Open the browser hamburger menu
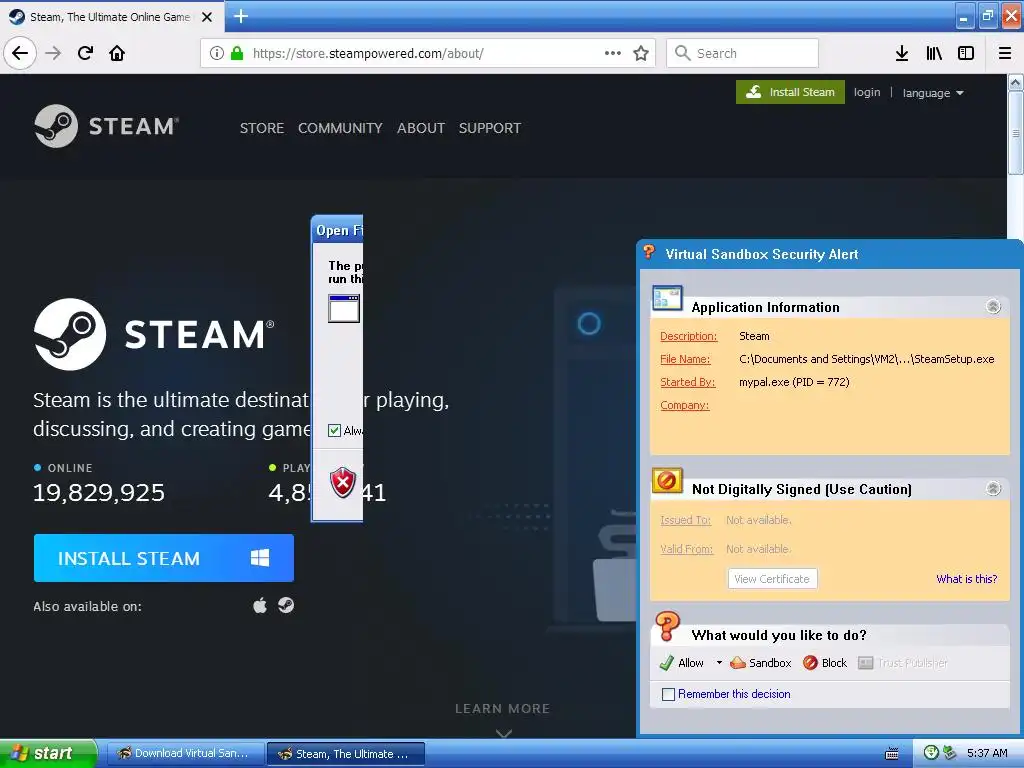The image size is (1024, 768). tap(1004, 53)
